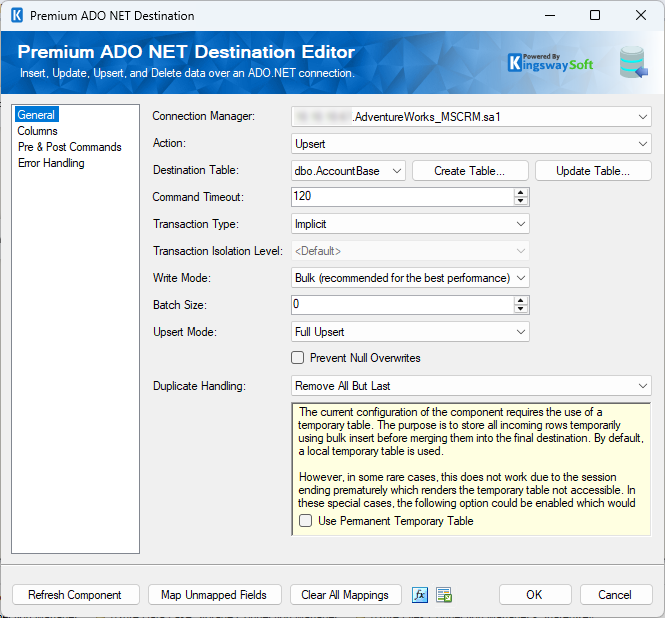
Task: Click the Connection Manager label
Action: tap(204, 116)
